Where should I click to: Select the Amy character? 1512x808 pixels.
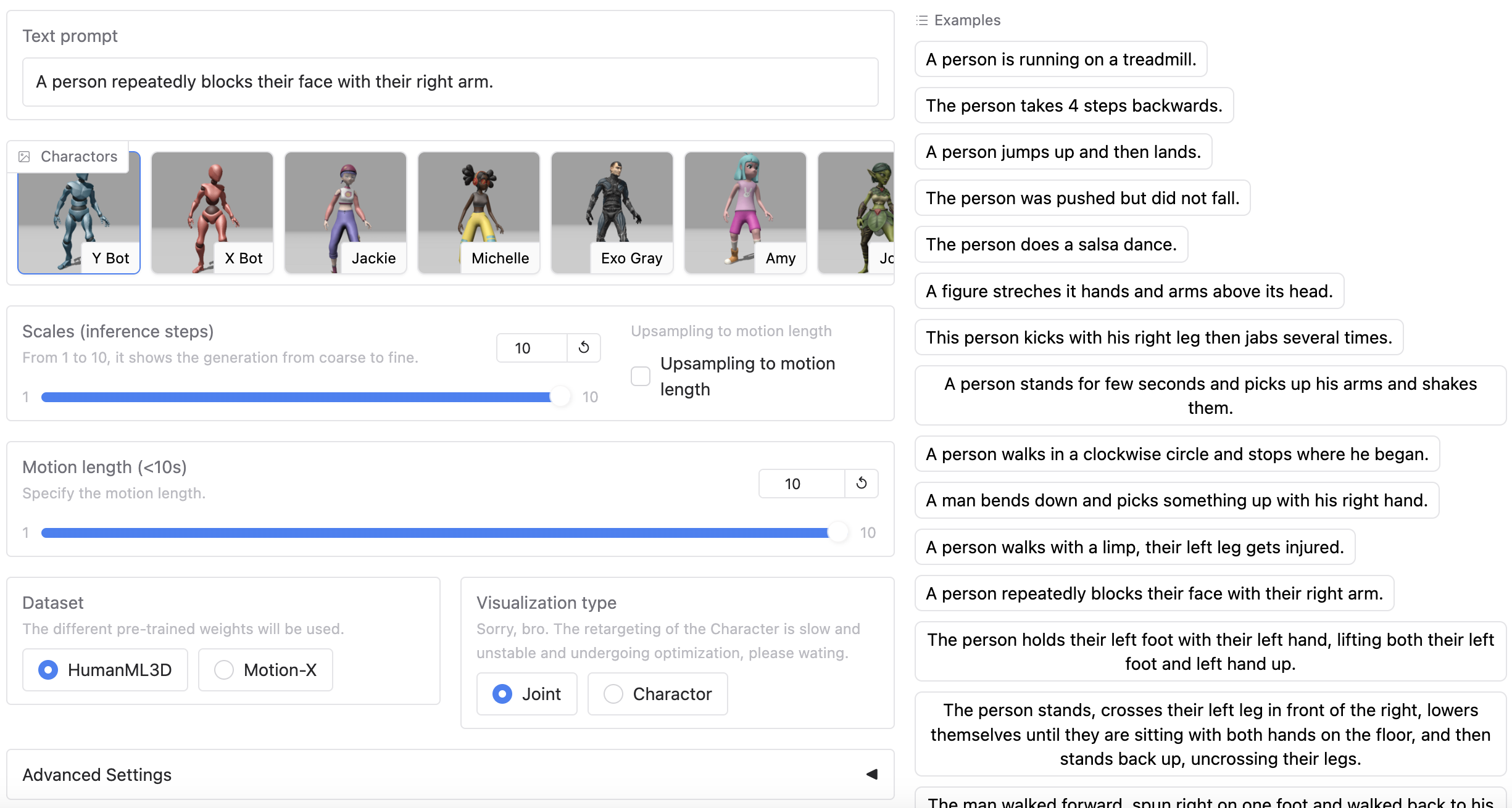(x=746, y=213)
